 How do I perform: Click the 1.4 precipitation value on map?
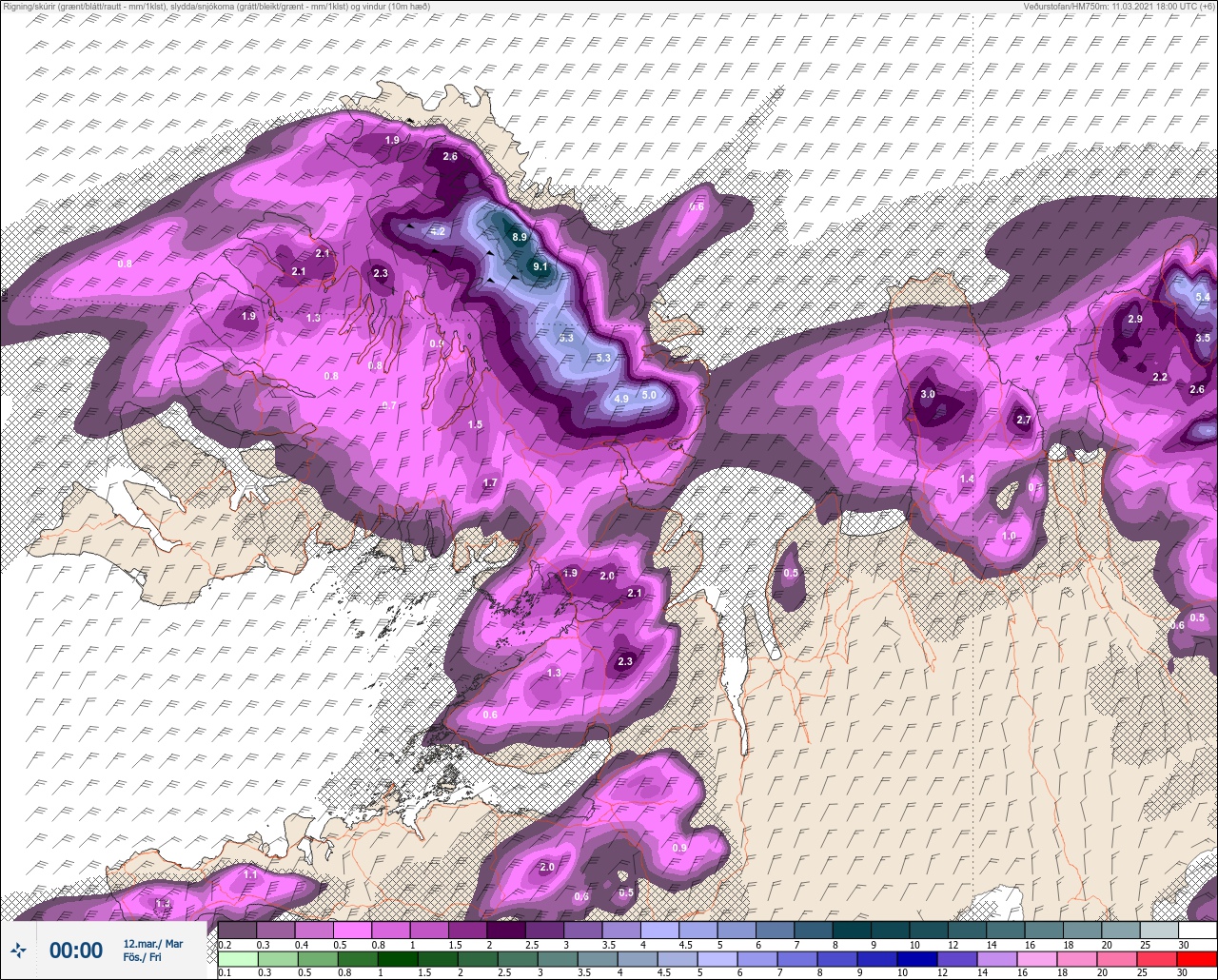click(967, 479)
